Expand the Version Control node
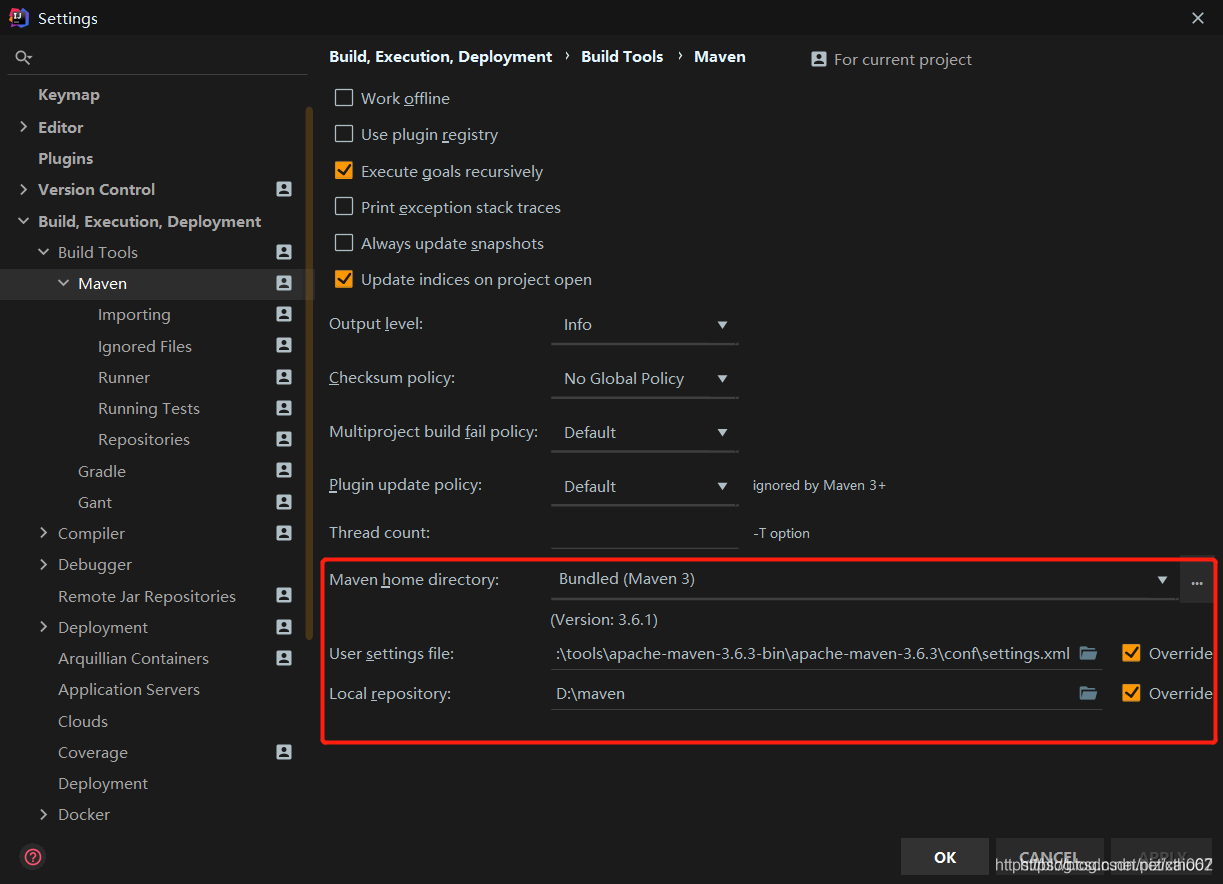This screenshot has width=1223, height=884. (24, 189)
